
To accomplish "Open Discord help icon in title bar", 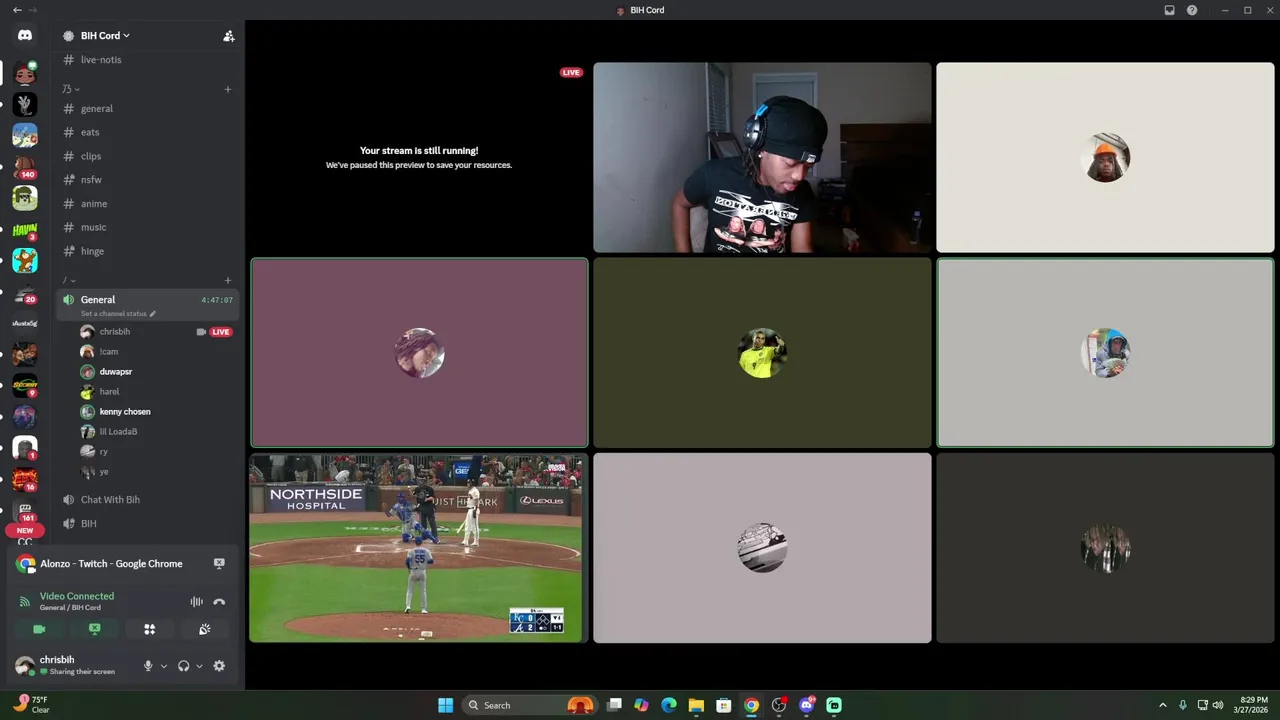I will click(1192, 10).
